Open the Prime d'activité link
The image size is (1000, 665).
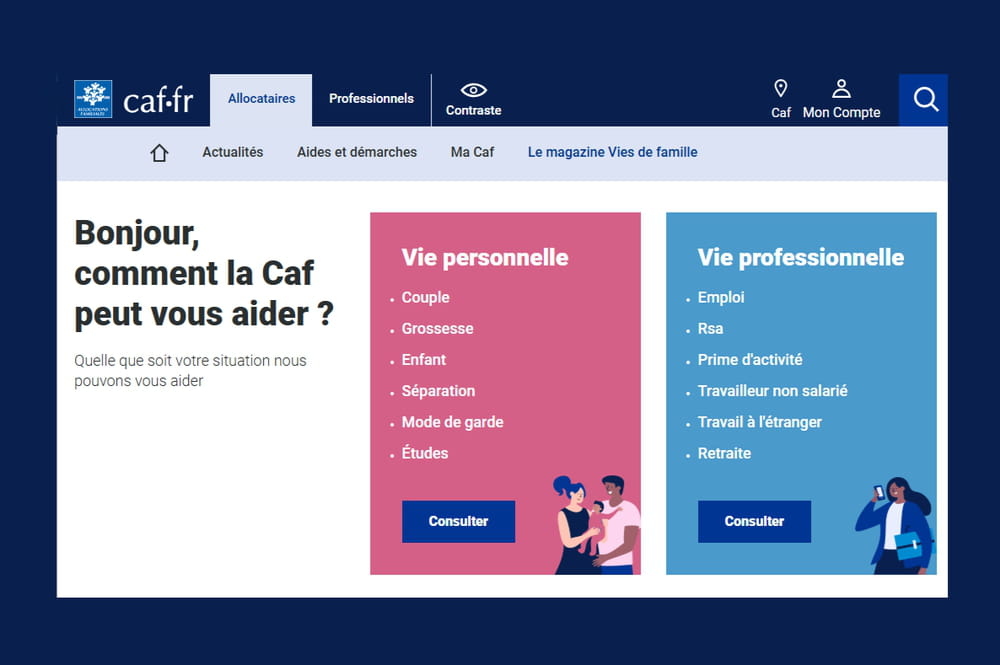(750, 360)
